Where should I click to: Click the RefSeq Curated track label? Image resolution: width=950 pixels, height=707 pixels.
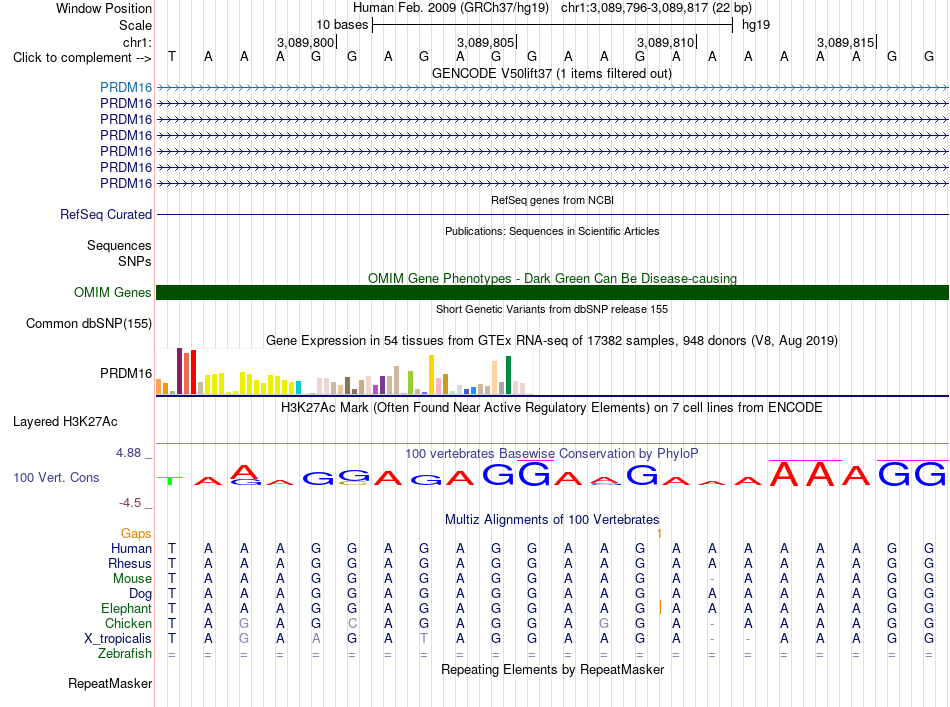point(106,214)
